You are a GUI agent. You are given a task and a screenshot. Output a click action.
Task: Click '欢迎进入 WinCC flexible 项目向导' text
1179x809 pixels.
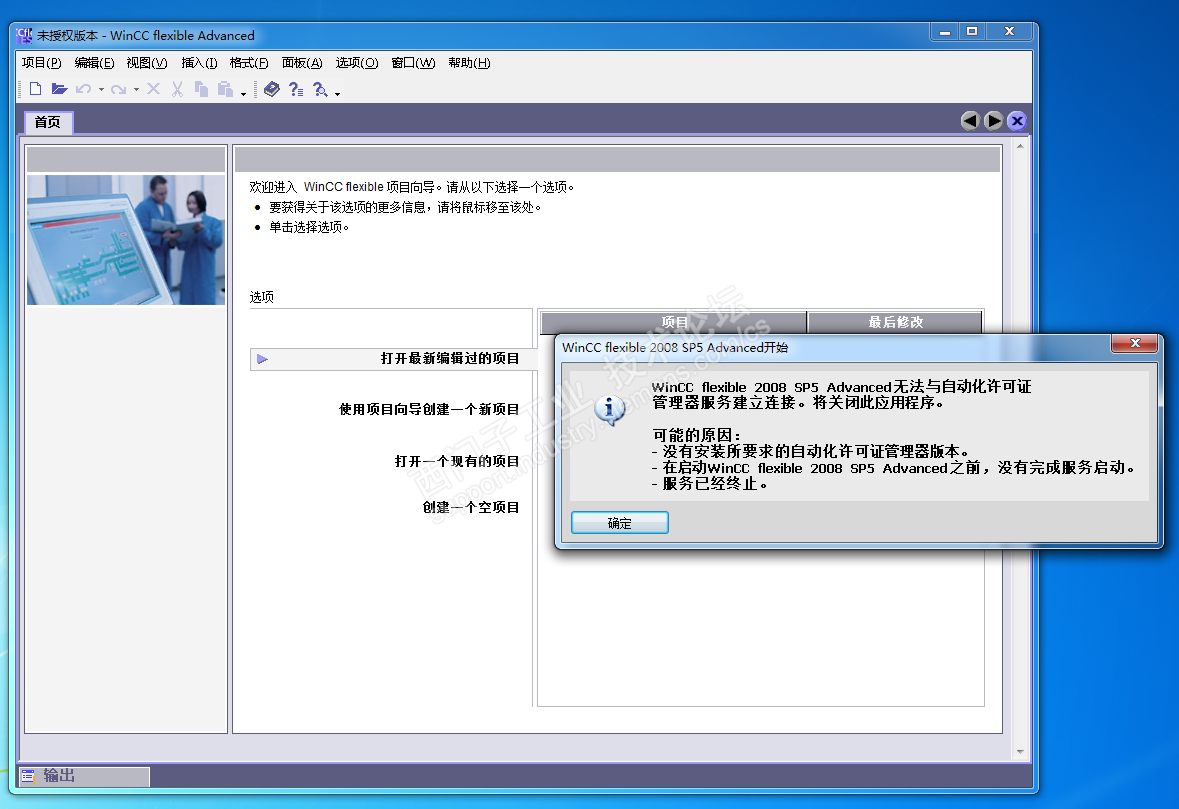point(342,186)
